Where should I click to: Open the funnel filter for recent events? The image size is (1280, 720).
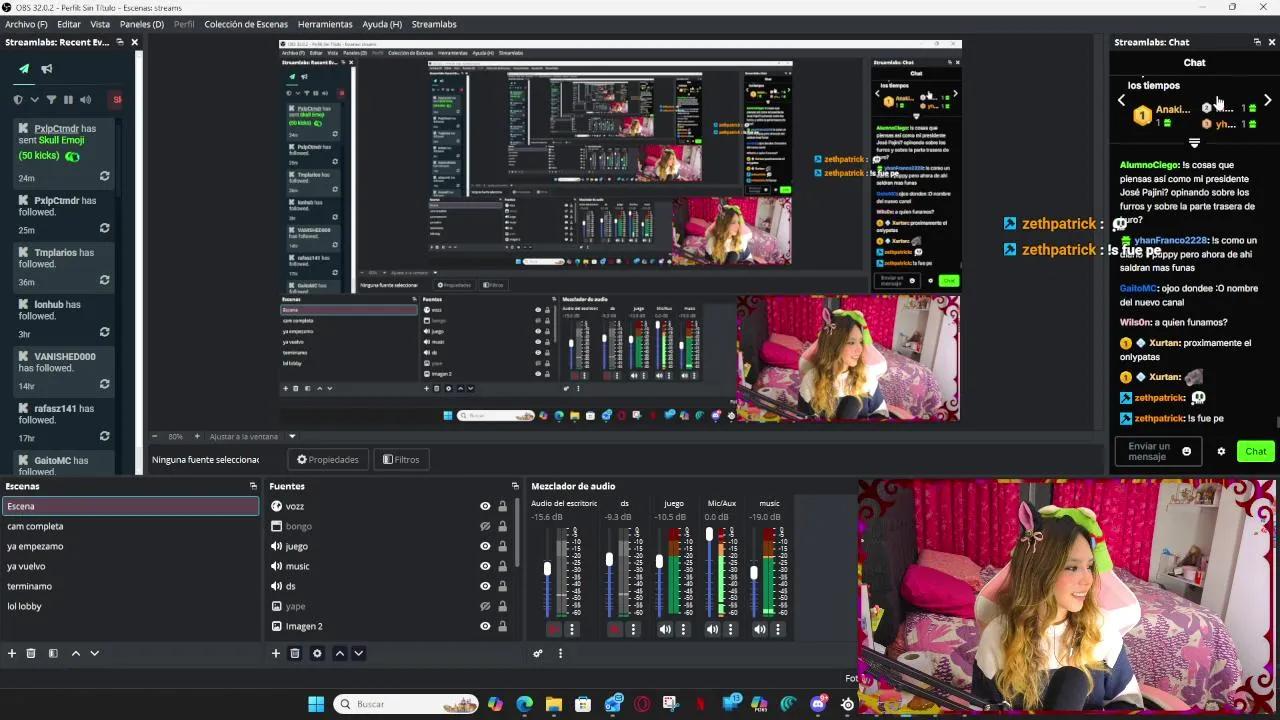51,100
